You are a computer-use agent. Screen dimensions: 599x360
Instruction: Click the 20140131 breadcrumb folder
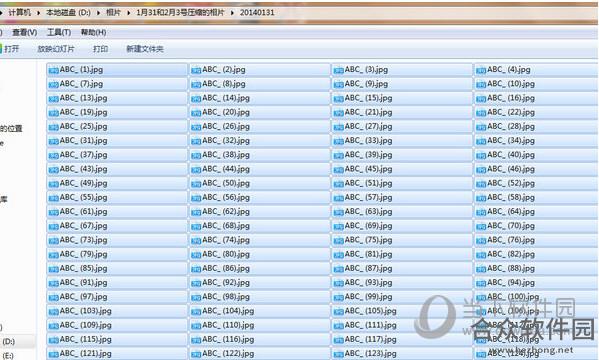tap(257, 13)
